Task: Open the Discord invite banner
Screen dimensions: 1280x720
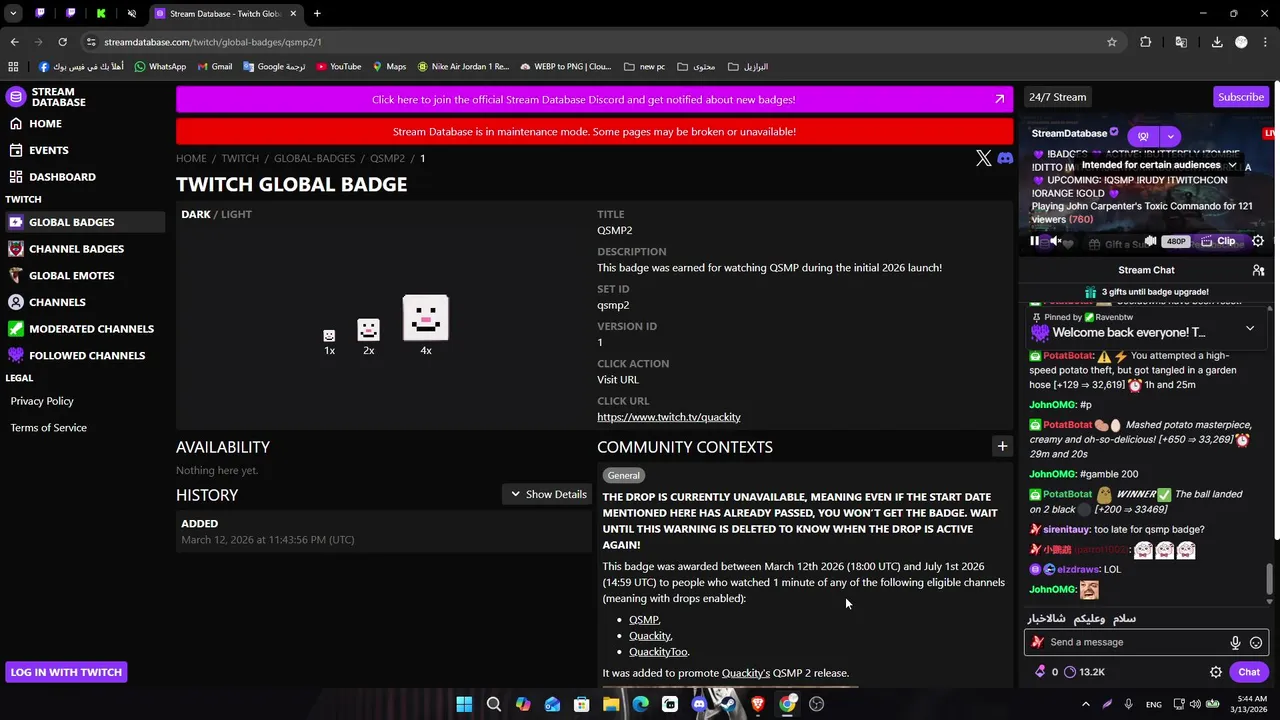Action: point(594,99)
